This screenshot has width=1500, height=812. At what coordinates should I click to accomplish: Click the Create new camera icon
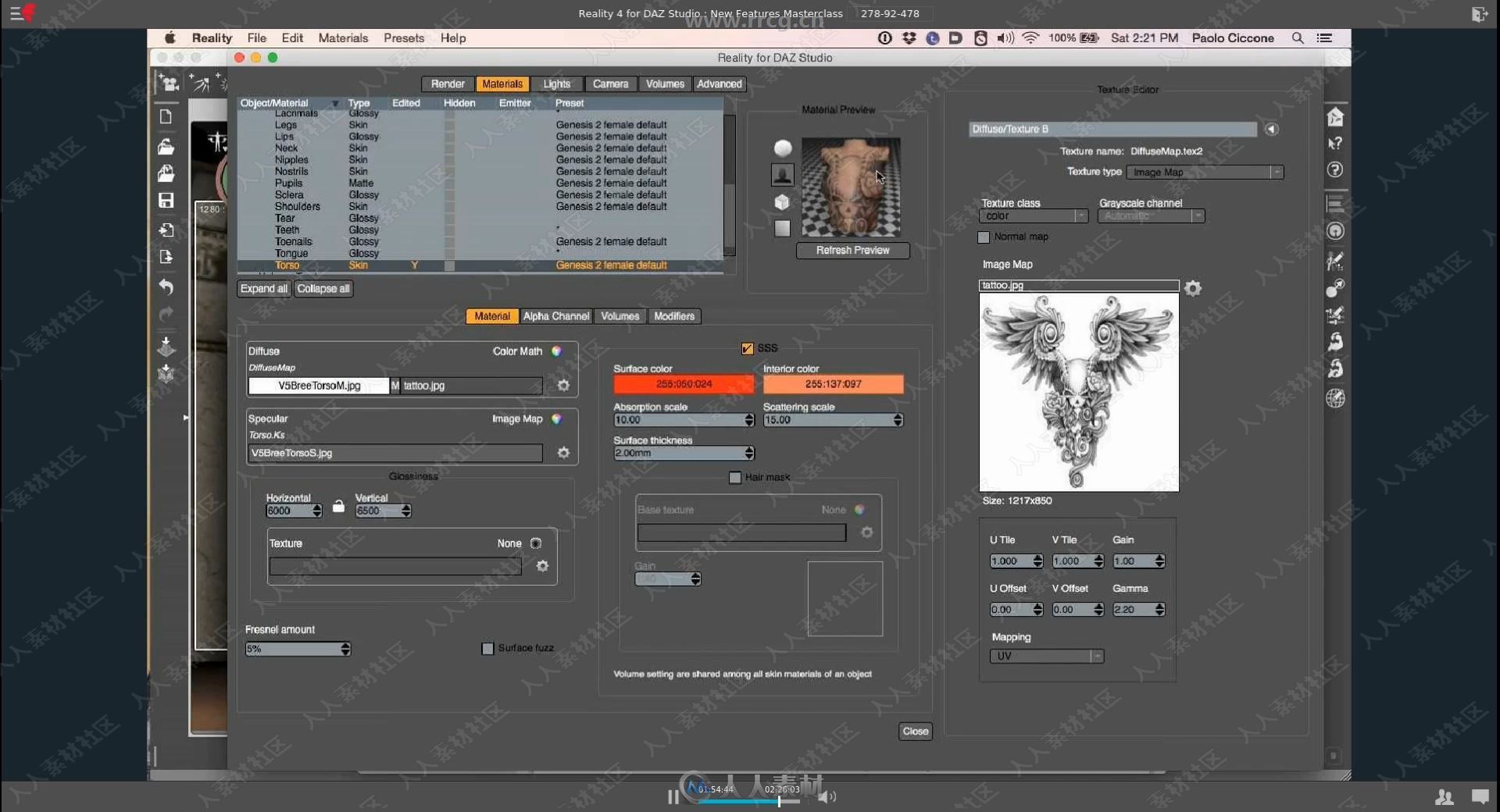169,83
